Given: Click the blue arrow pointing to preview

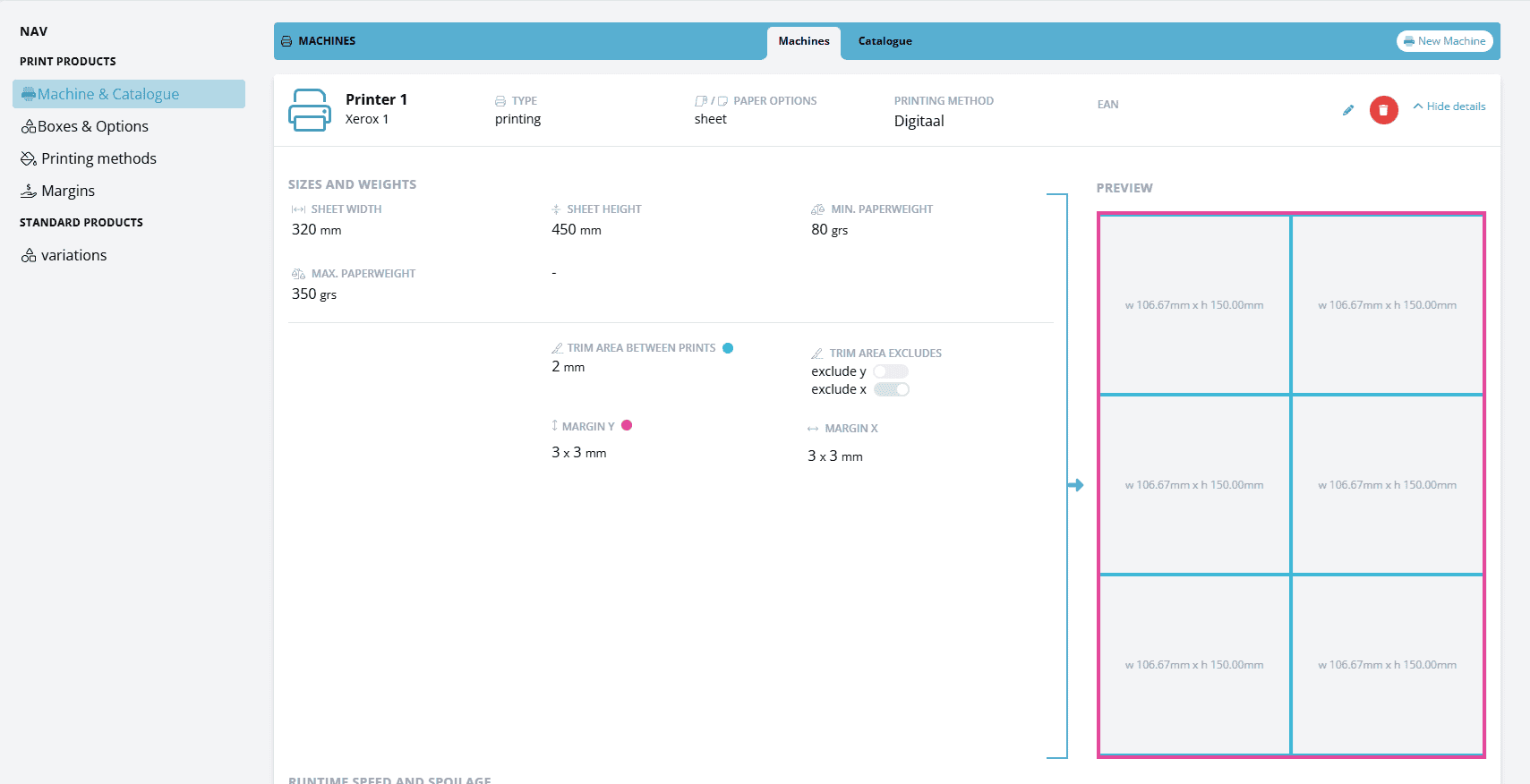Looking at the screenshot, I should tap(1076, 485).
